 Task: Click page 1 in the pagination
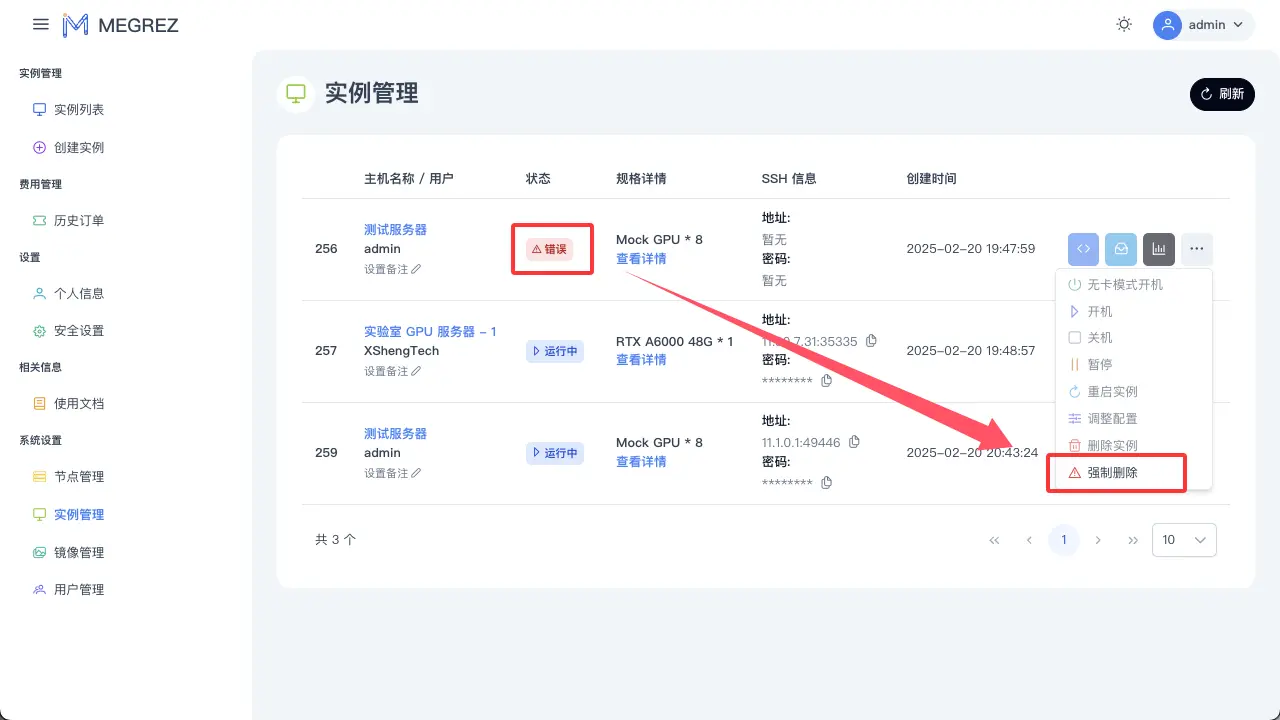(1063, 540)
